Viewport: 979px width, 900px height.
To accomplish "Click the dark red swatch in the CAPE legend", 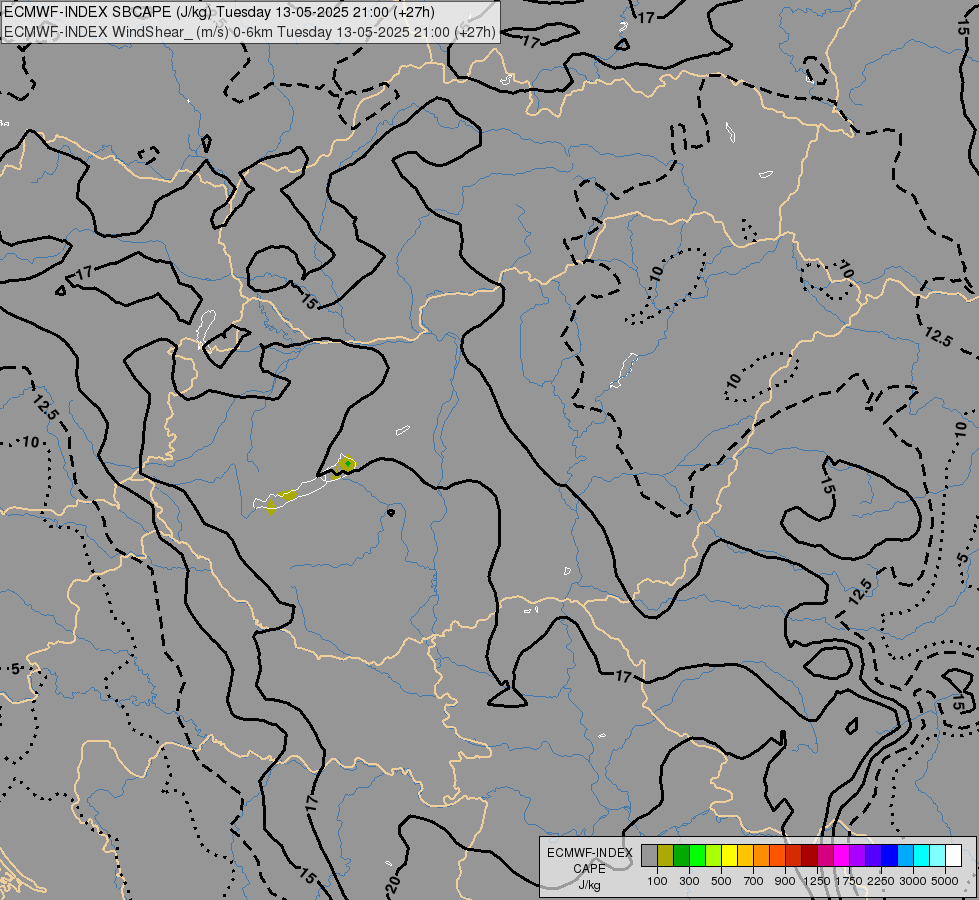I will coord(809,855).
